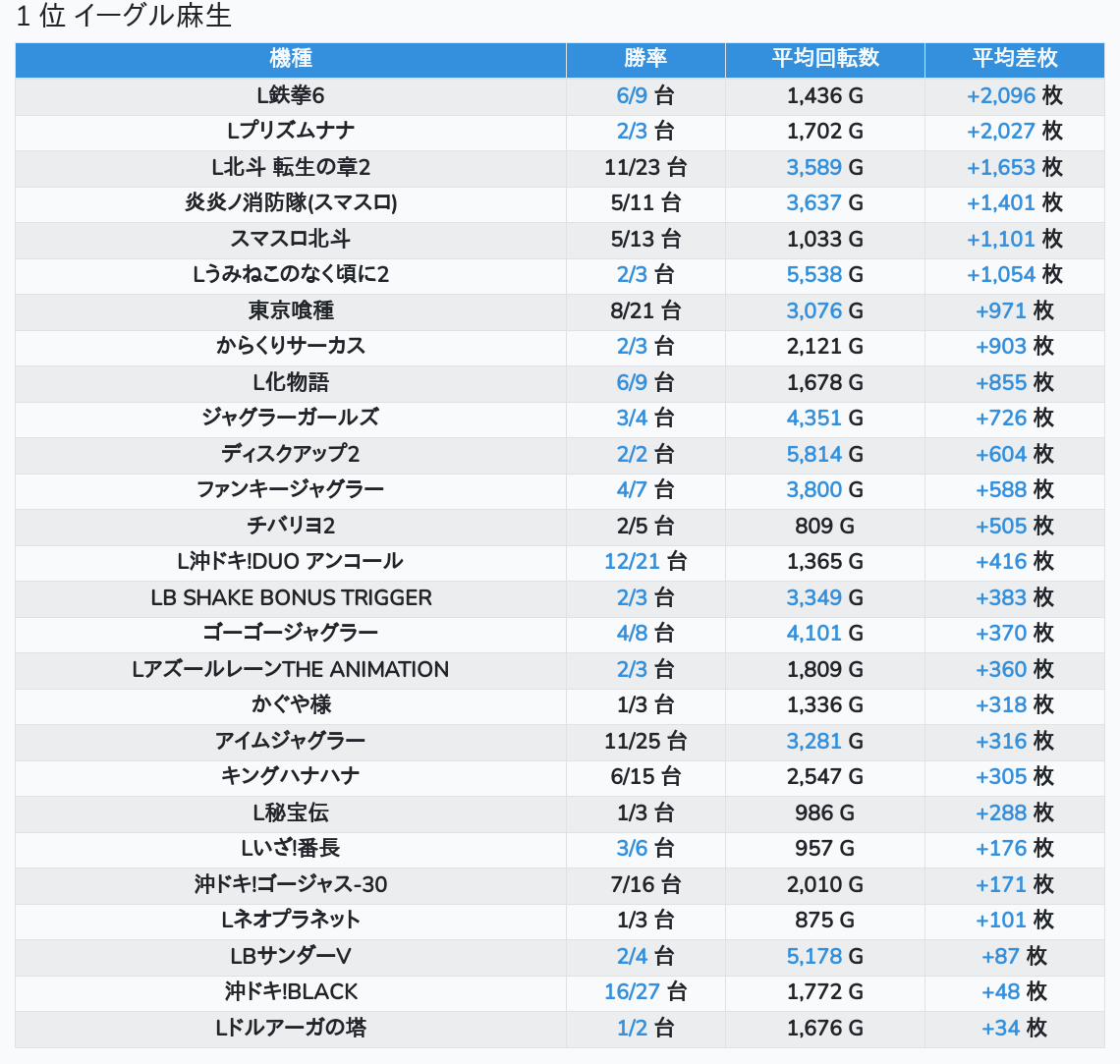Click the ジャグラーガールズ entry
The image size is (1120, 1064).
(291, 418)
